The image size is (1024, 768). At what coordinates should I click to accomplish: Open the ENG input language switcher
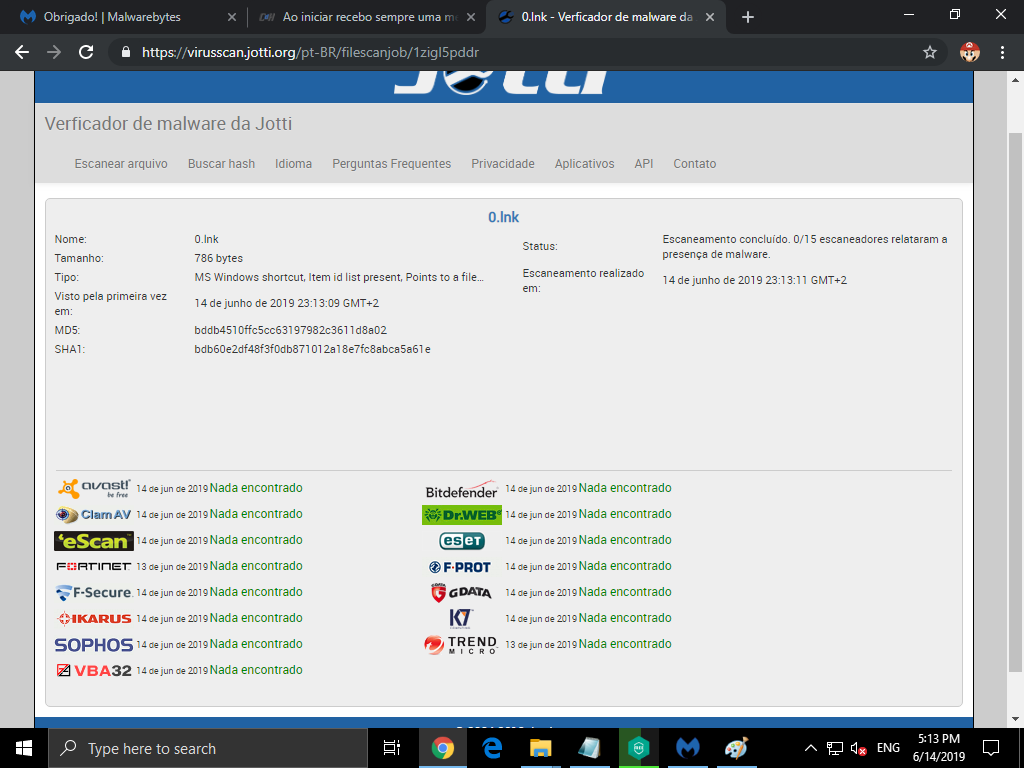(888, 748)
